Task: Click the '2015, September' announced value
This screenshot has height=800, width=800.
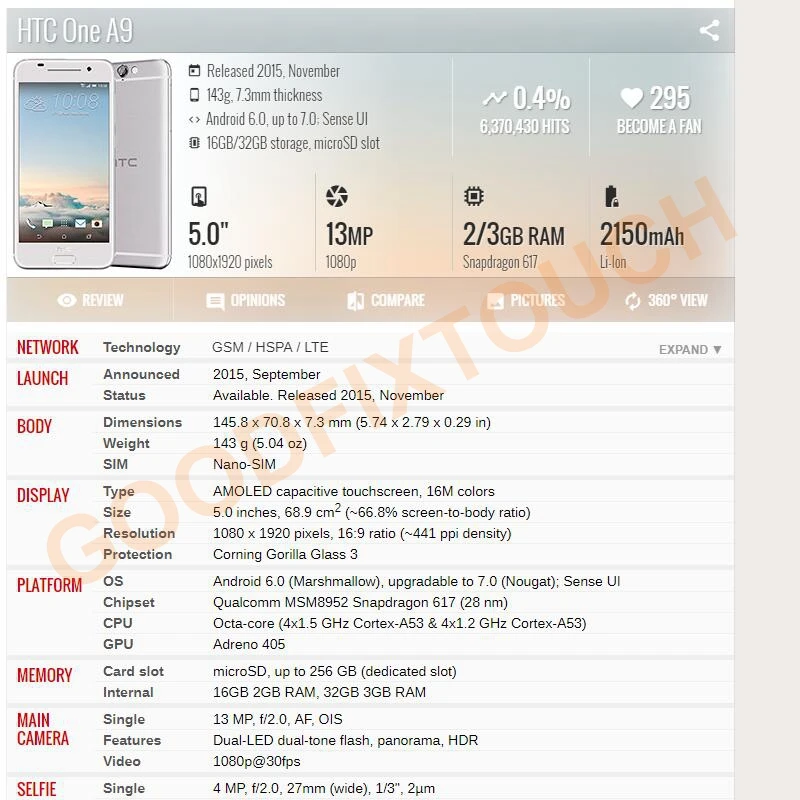Action: click(x=266, y=374)
